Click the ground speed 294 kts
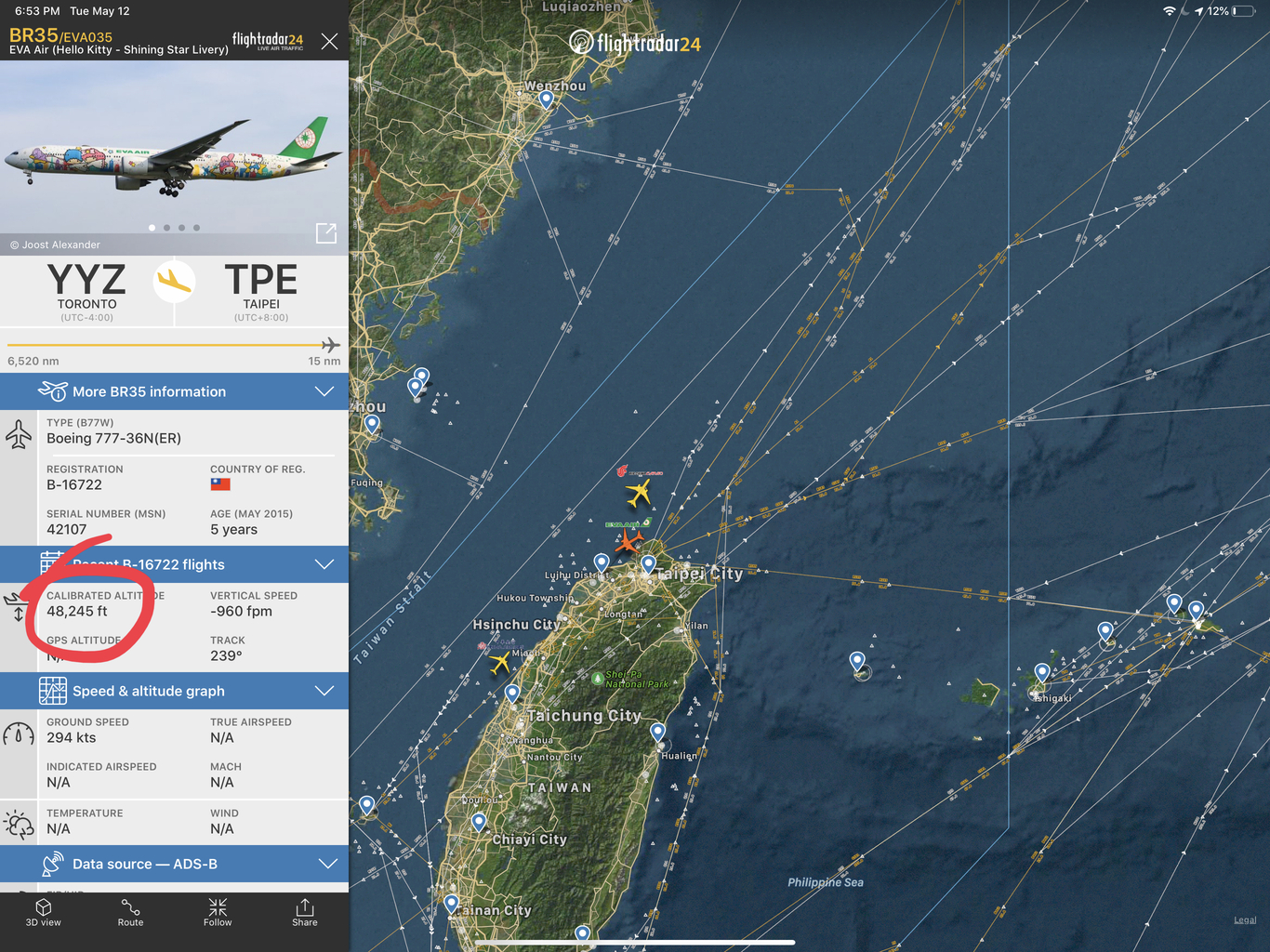The height and width of the screenshot is (952, 1270). coord(72,738)
